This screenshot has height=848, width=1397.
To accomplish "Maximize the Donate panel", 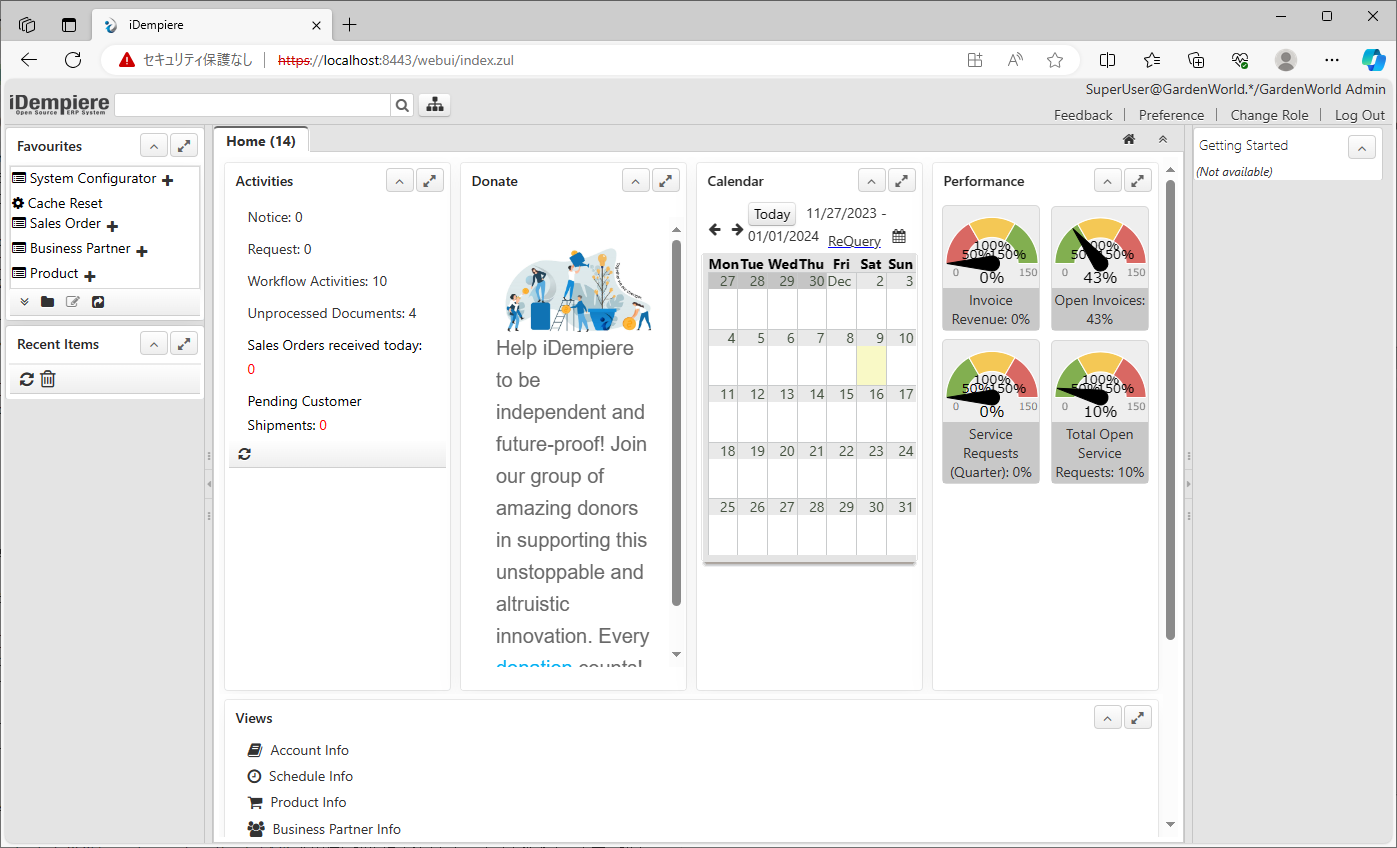I will pos(666,181).
